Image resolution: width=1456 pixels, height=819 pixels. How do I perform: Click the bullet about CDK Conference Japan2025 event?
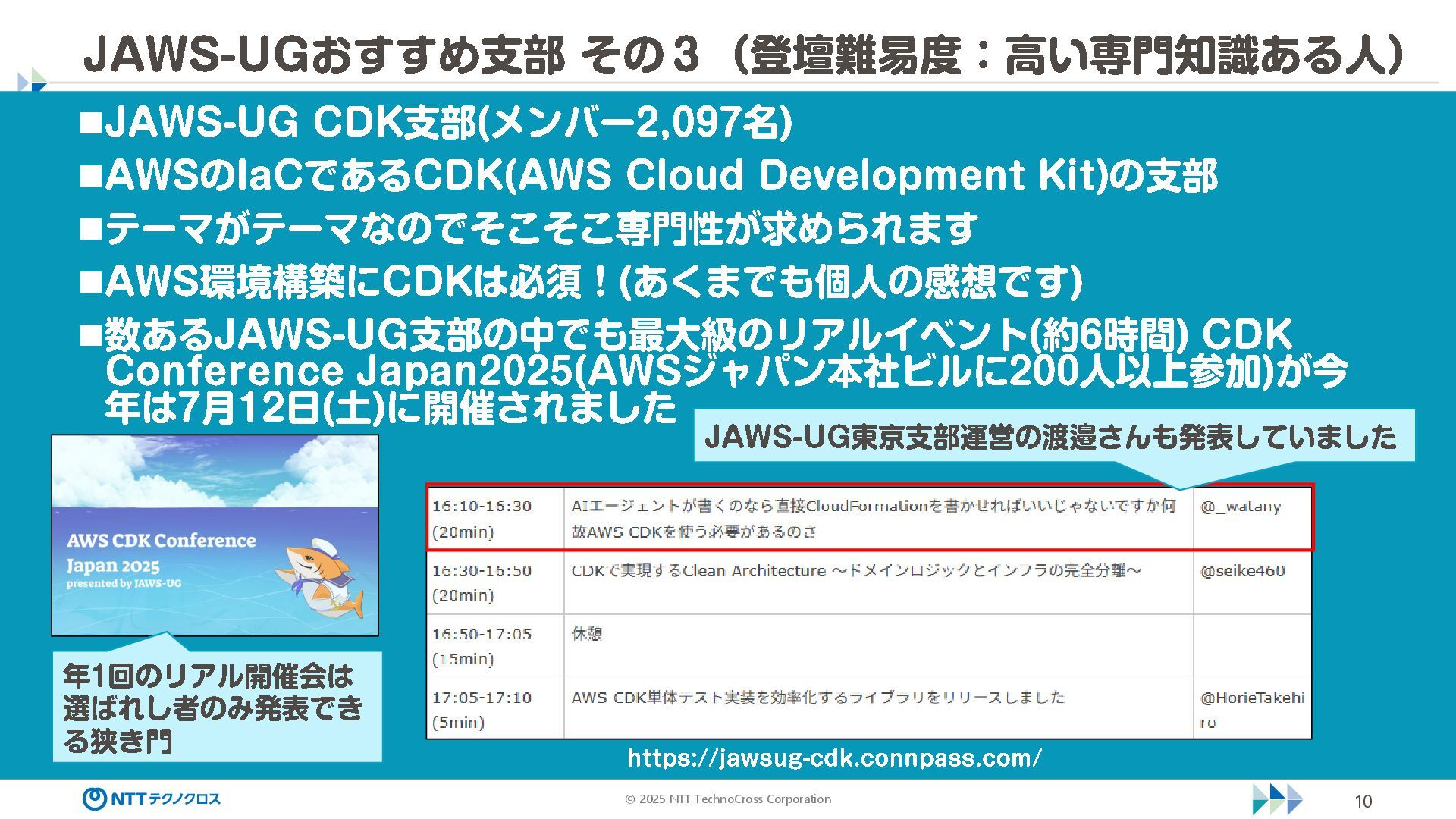tap(713, 372)
